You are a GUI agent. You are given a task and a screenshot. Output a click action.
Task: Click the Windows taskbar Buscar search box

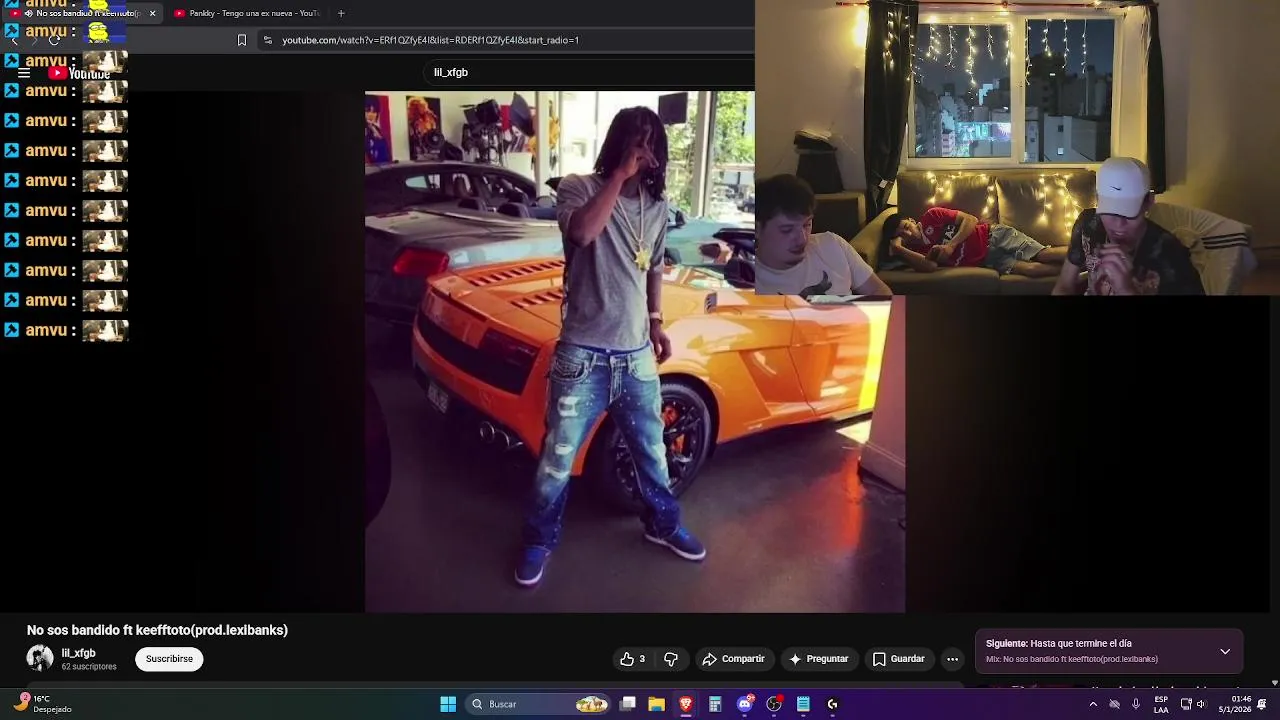(540, 704)
